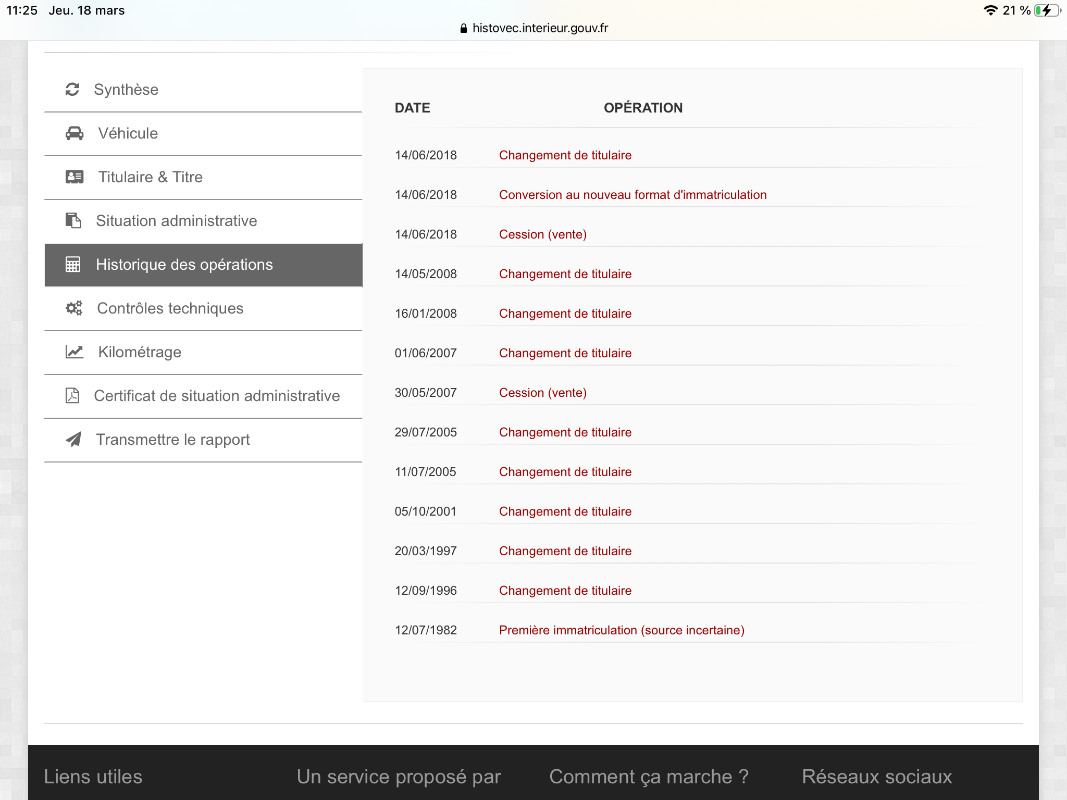Open the Synthèse menu section
The width and height of the screenshot is (1067, 800).
point(126,90)
